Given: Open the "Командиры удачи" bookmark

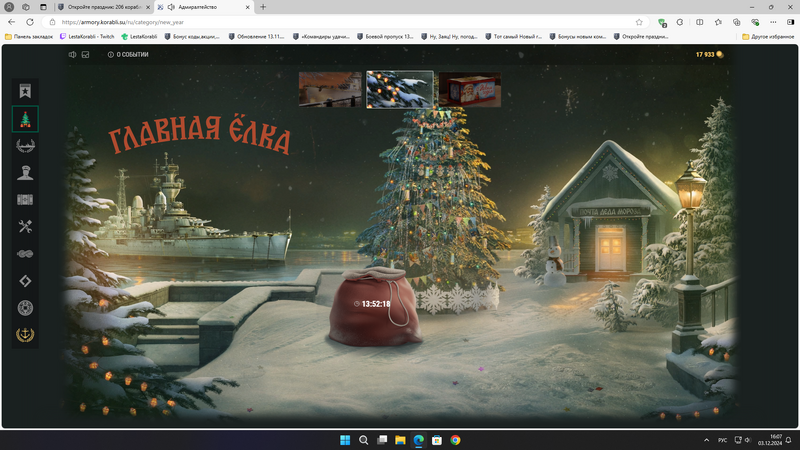Looking at the screenshot, I should (x=321, y=37).
